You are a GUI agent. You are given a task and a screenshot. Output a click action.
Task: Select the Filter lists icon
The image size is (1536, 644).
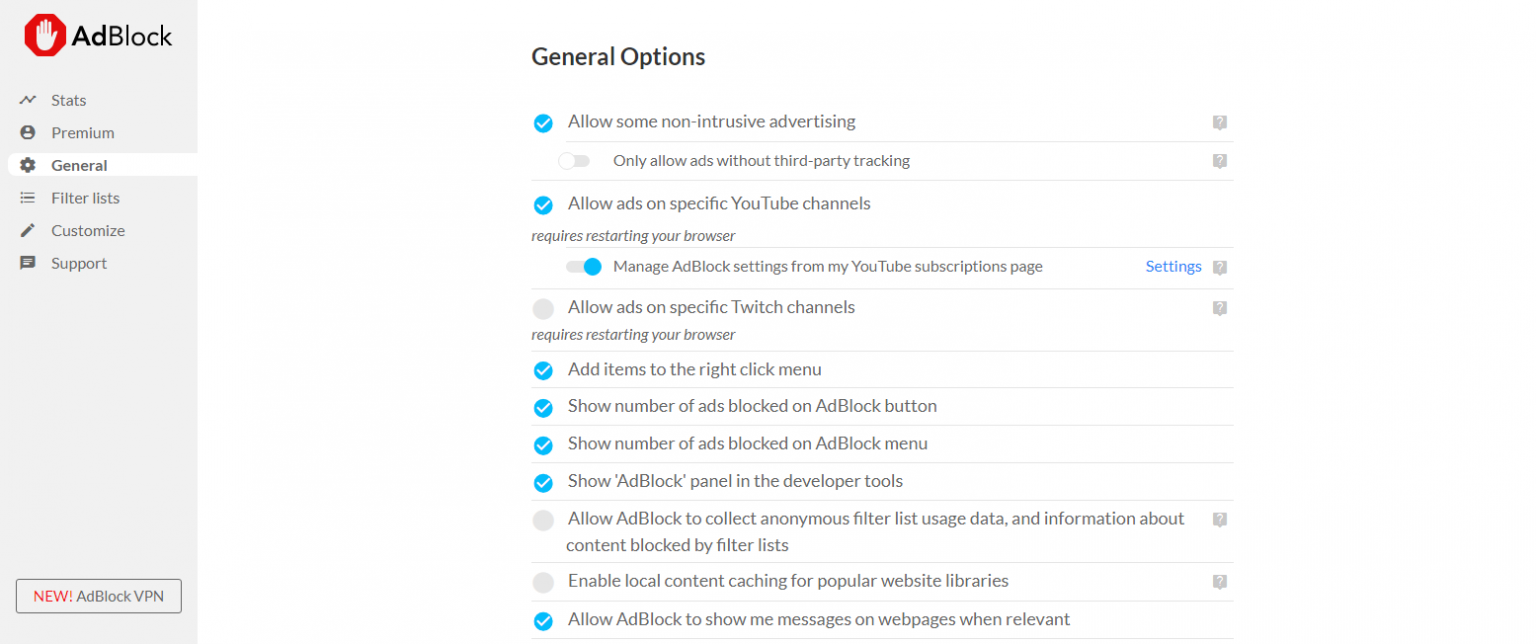click(28, 197)
